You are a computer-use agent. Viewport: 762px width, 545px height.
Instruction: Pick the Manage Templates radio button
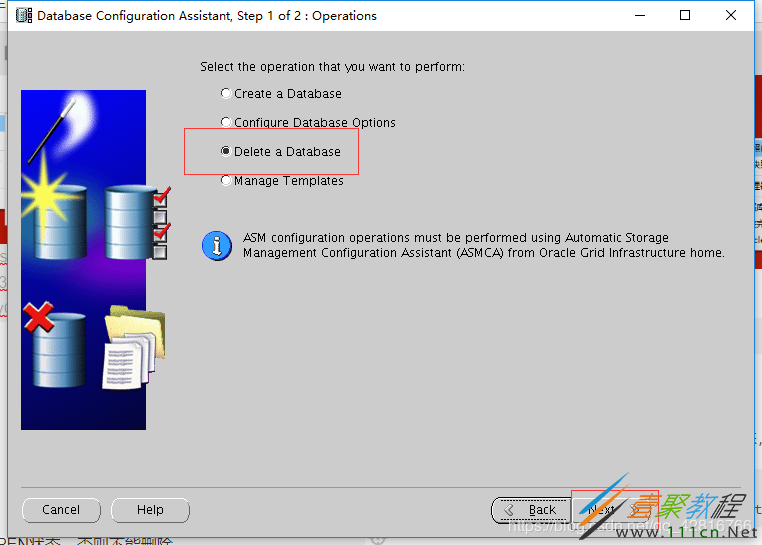coord(225,180)
